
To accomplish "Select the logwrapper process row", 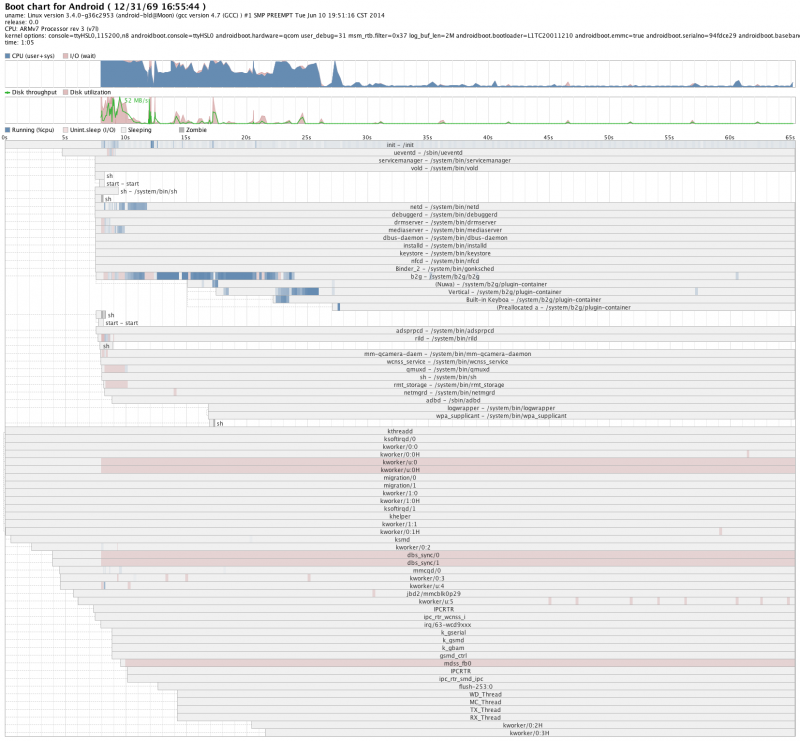I will (502, 408).
